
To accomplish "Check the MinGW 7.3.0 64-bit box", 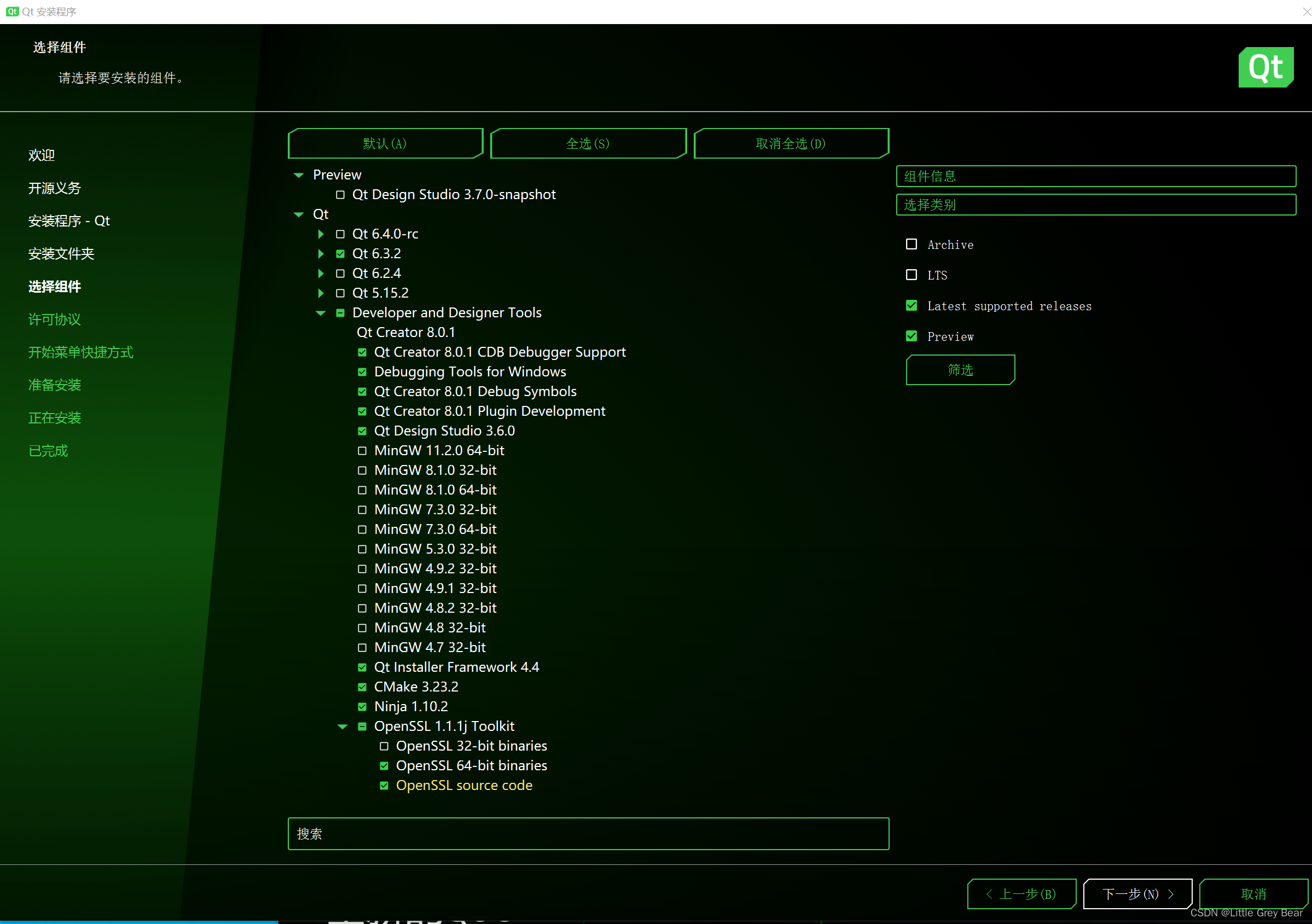I will click(x=362, y=530).
